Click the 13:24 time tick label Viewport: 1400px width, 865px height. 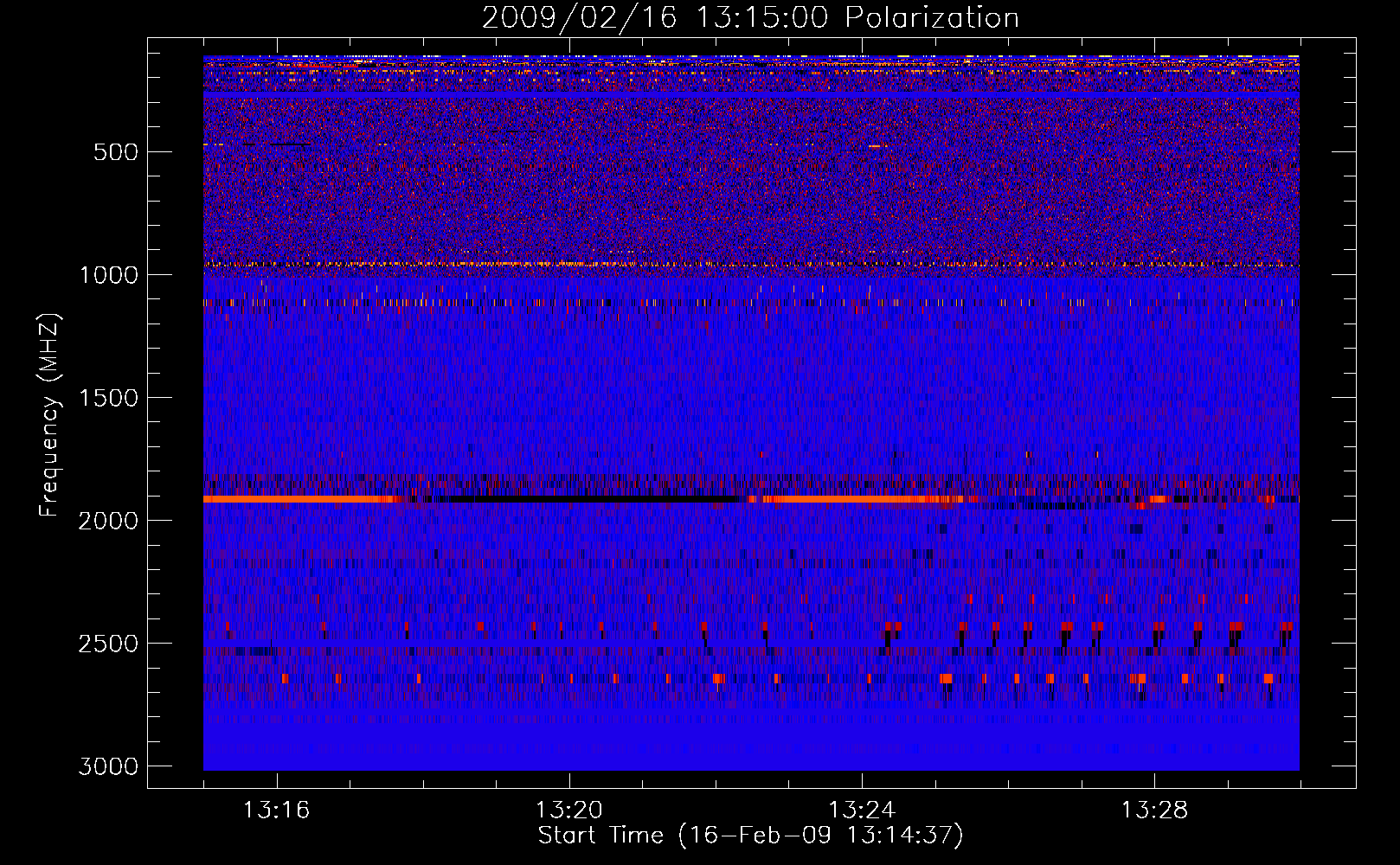(x=862, y=811)
